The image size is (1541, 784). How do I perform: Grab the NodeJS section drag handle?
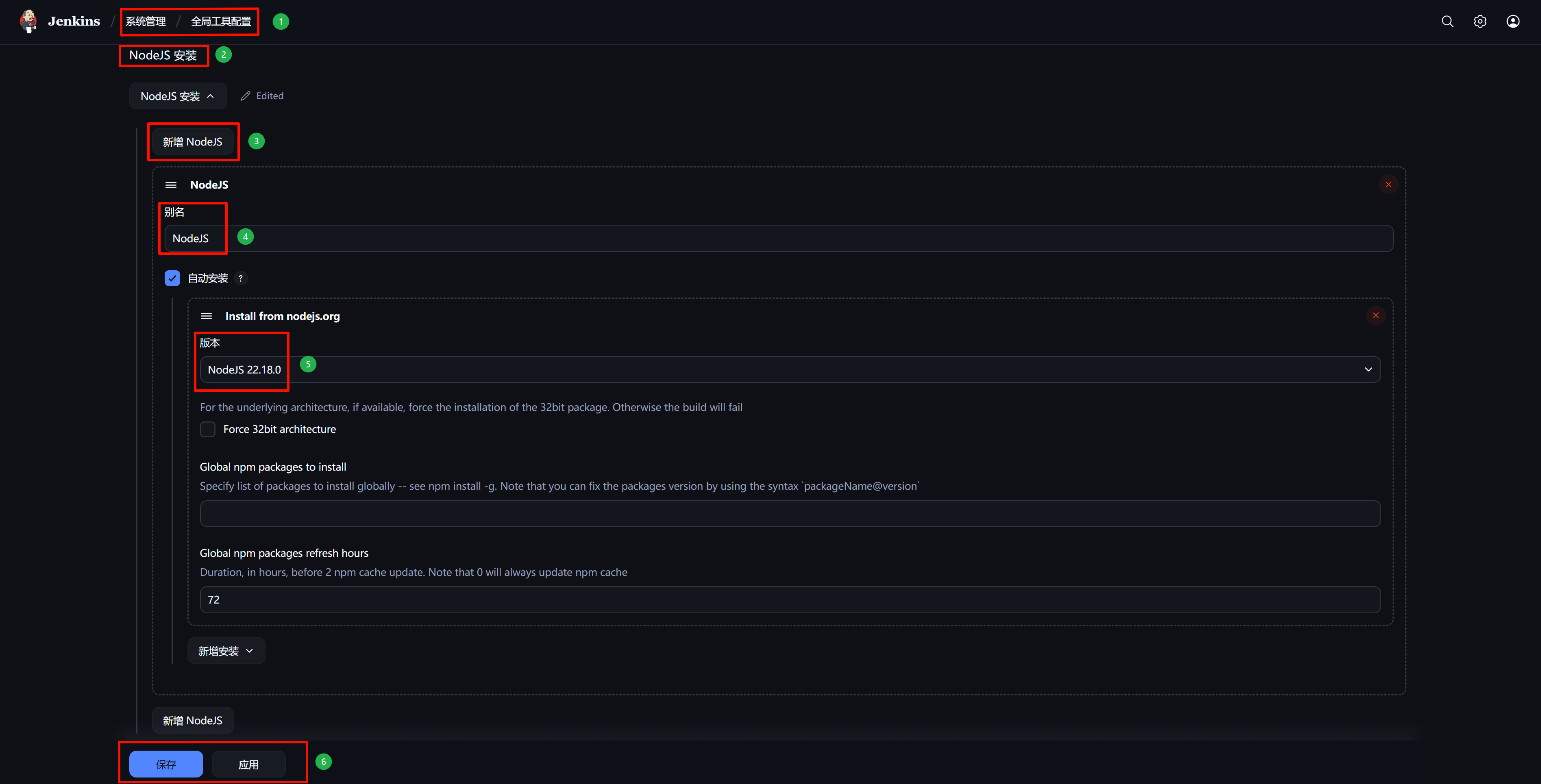point(171,185)
